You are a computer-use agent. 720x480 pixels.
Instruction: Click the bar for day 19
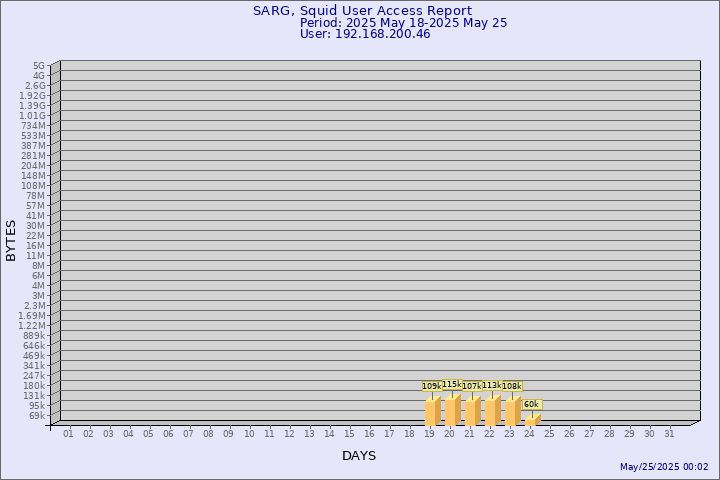[x=432, y=412]
